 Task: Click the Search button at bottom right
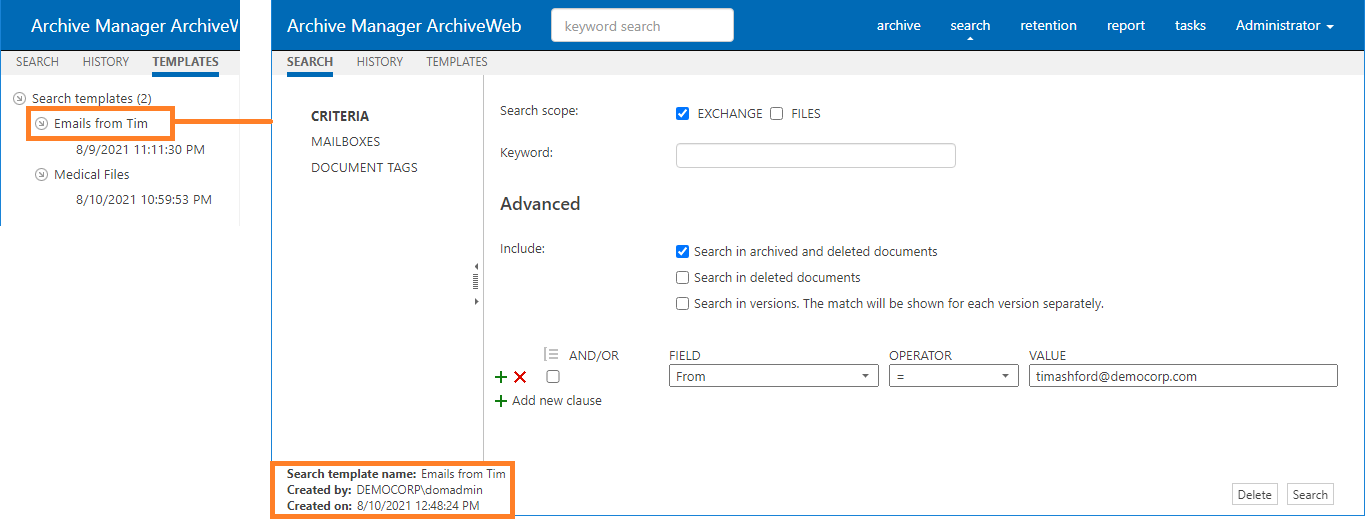pyautogui.click(x=1310, y=494)
